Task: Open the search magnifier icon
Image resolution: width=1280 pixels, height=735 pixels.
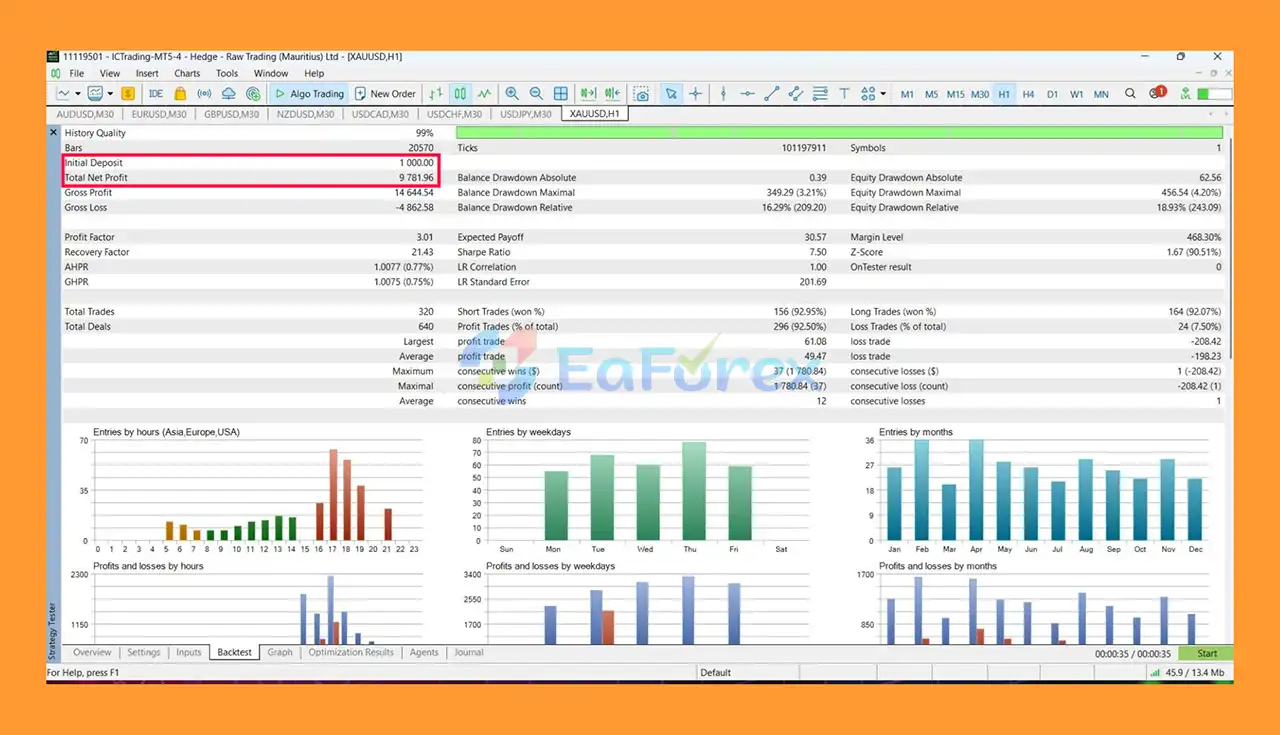Action: 1130,94
